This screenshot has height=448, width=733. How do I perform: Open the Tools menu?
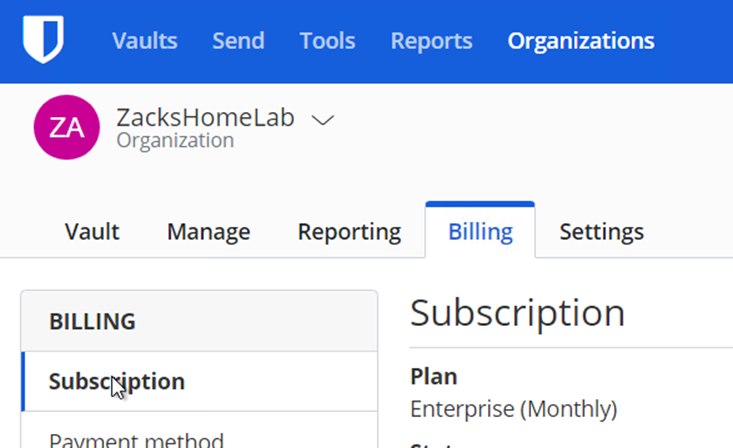click(327, 41)
